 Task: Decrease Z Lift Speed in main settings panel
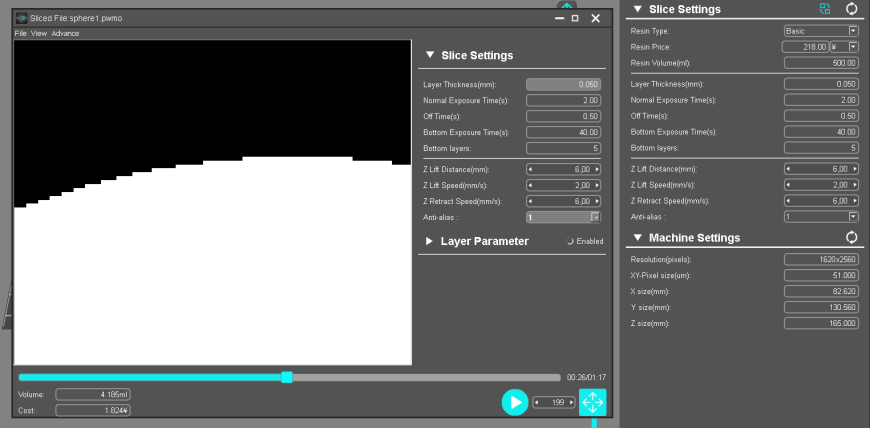788,185
